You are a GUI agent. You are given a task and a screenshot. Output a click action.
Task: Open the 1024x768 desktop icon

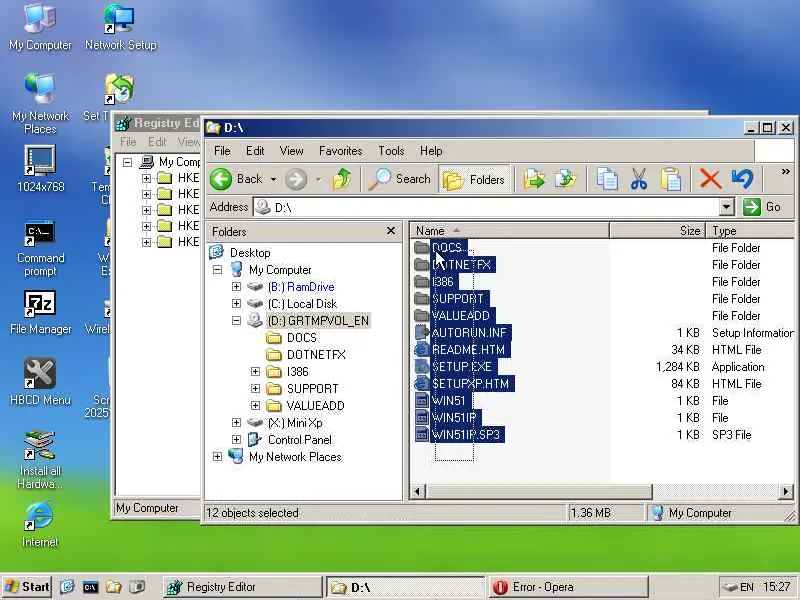40,169
